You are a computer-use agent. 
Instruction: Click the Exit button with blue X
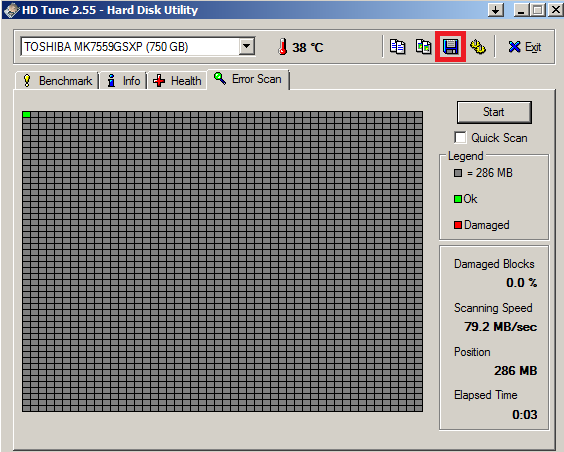[524, 47]
